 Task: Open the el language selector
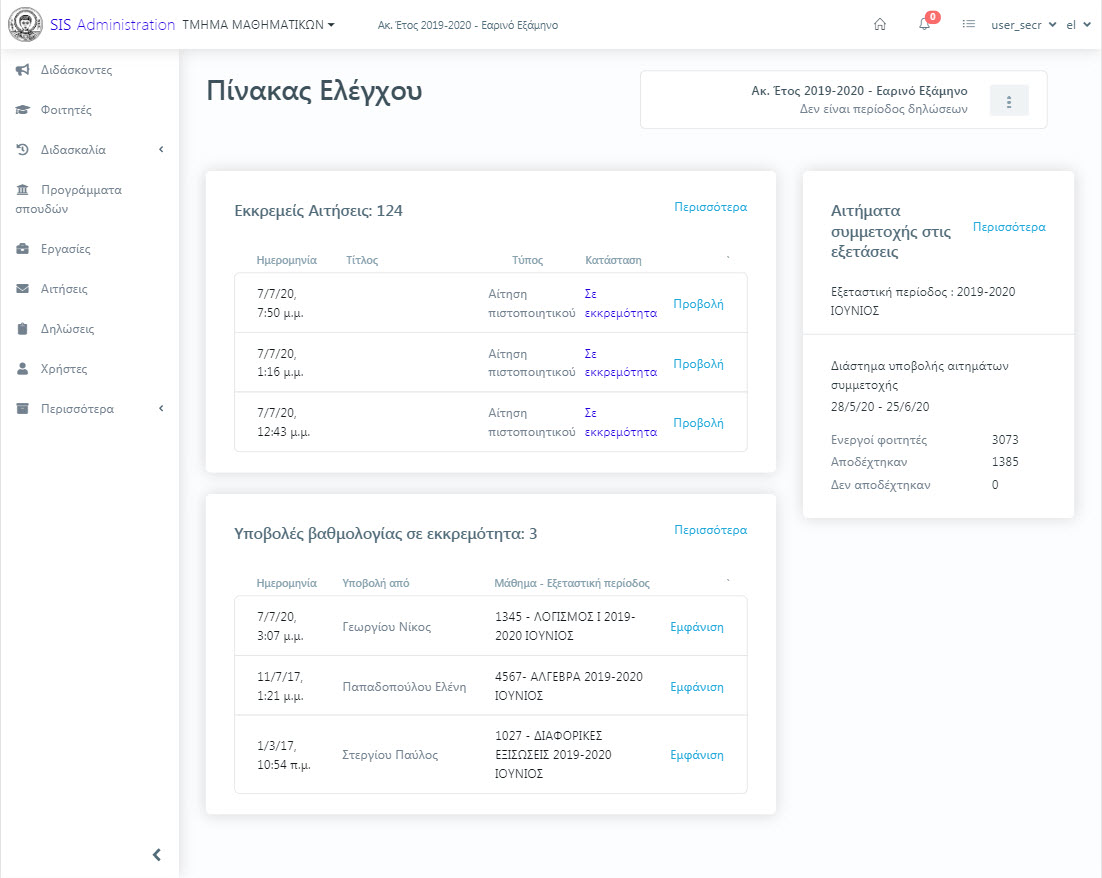1078,25
